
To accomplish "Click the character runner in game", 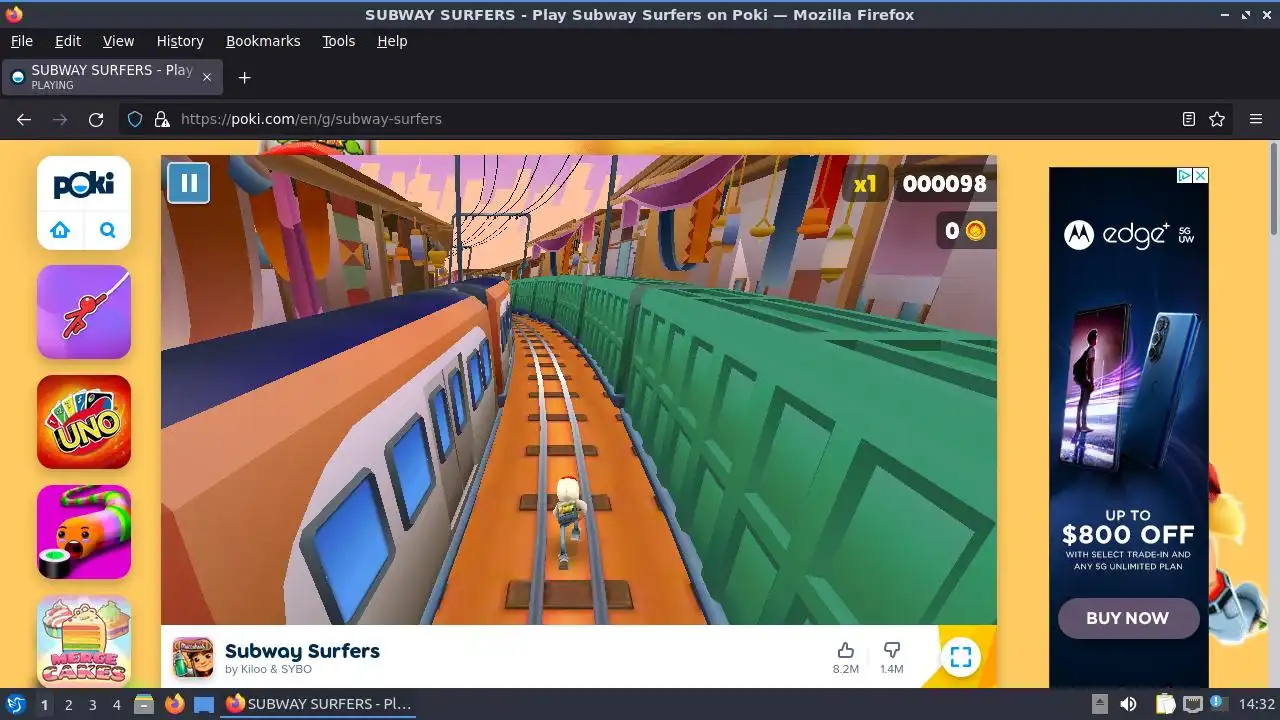I will coord(568,522).
